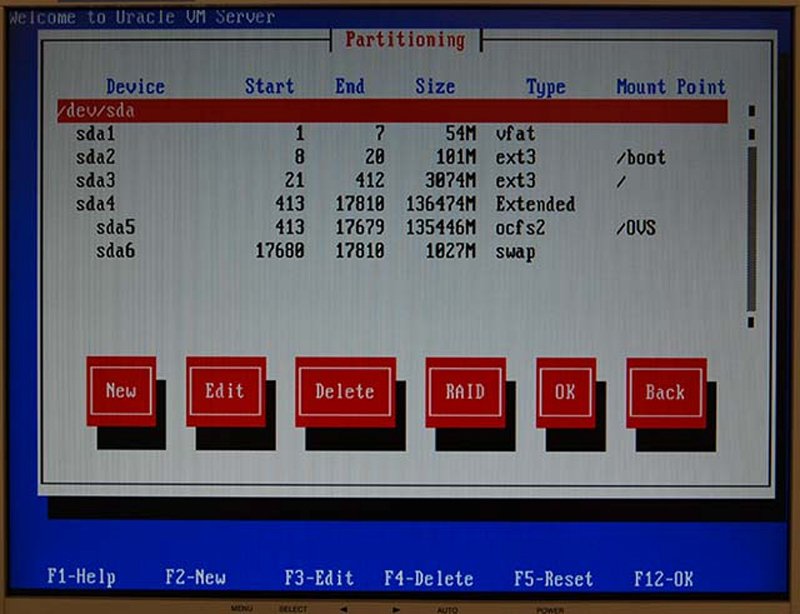
Task: Click the 17680 start value
Action: coord(280,251)
